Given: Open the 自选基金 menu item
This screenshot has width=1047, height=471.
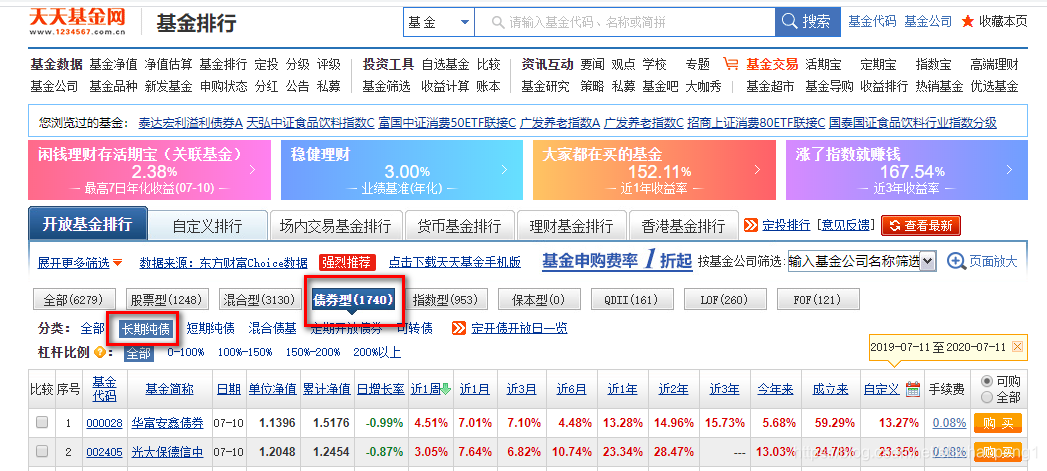Looking at the screenshot, I should click(x=445, y=64).
